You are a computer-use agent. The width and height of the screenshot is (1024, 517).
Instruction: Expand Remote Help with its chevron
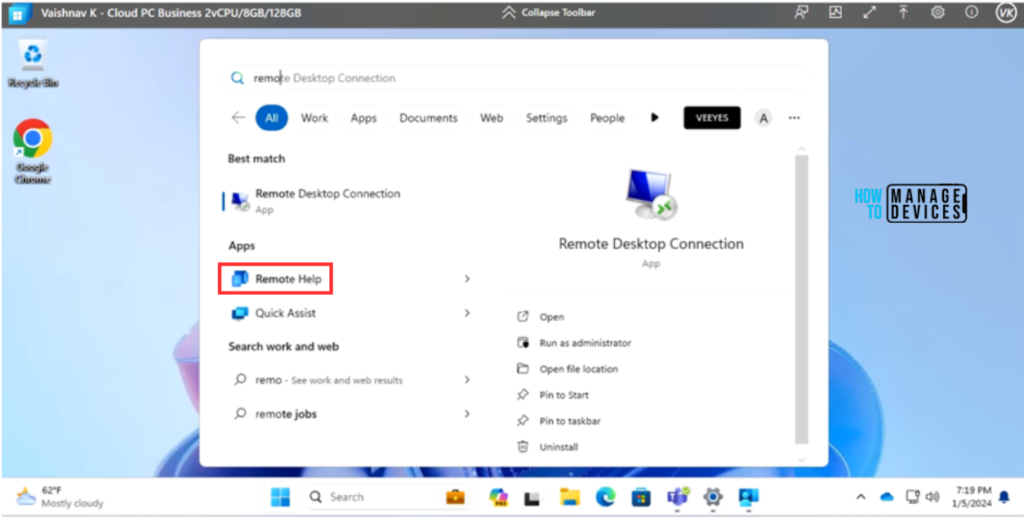coord(467,279)
